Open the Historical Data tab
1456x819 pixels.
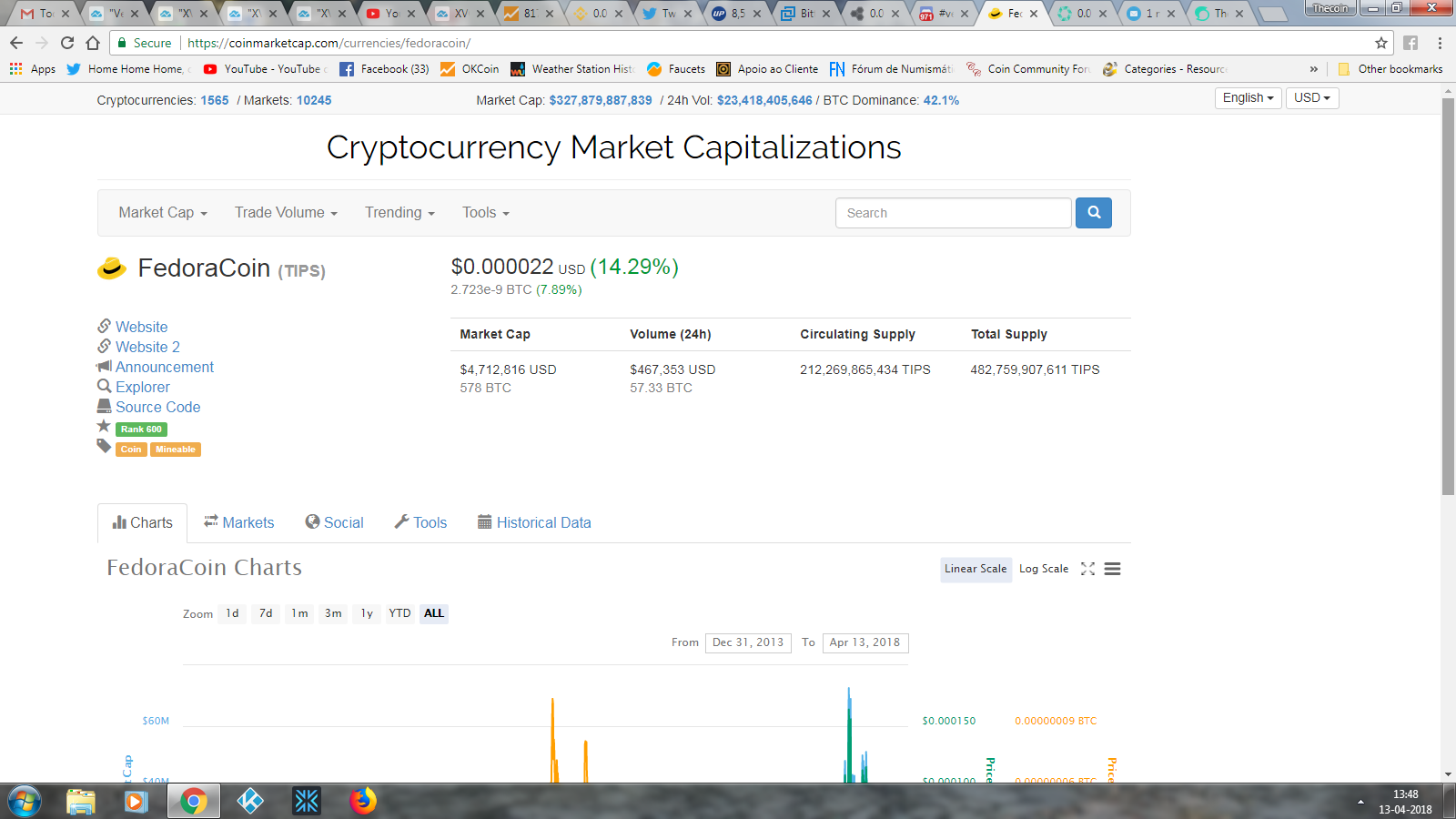[534, 522]
